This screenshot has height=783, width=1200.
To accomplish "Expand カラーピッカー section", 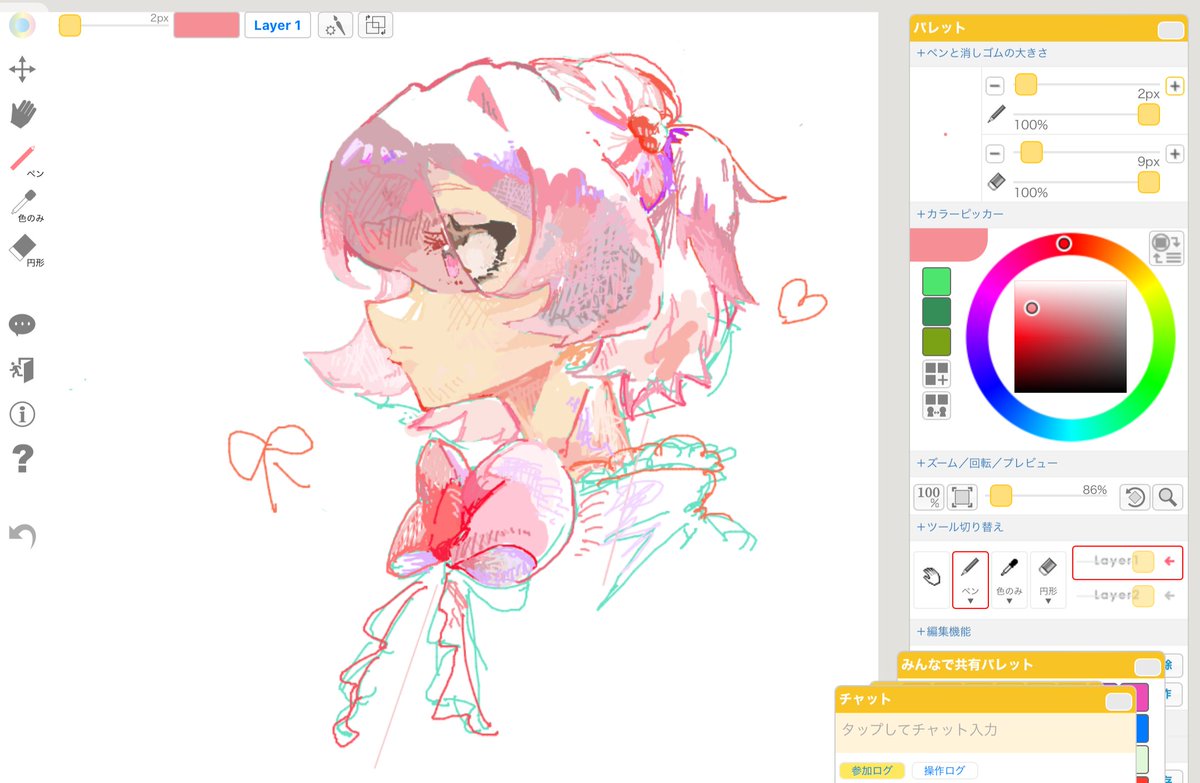I will coord(960,214).
